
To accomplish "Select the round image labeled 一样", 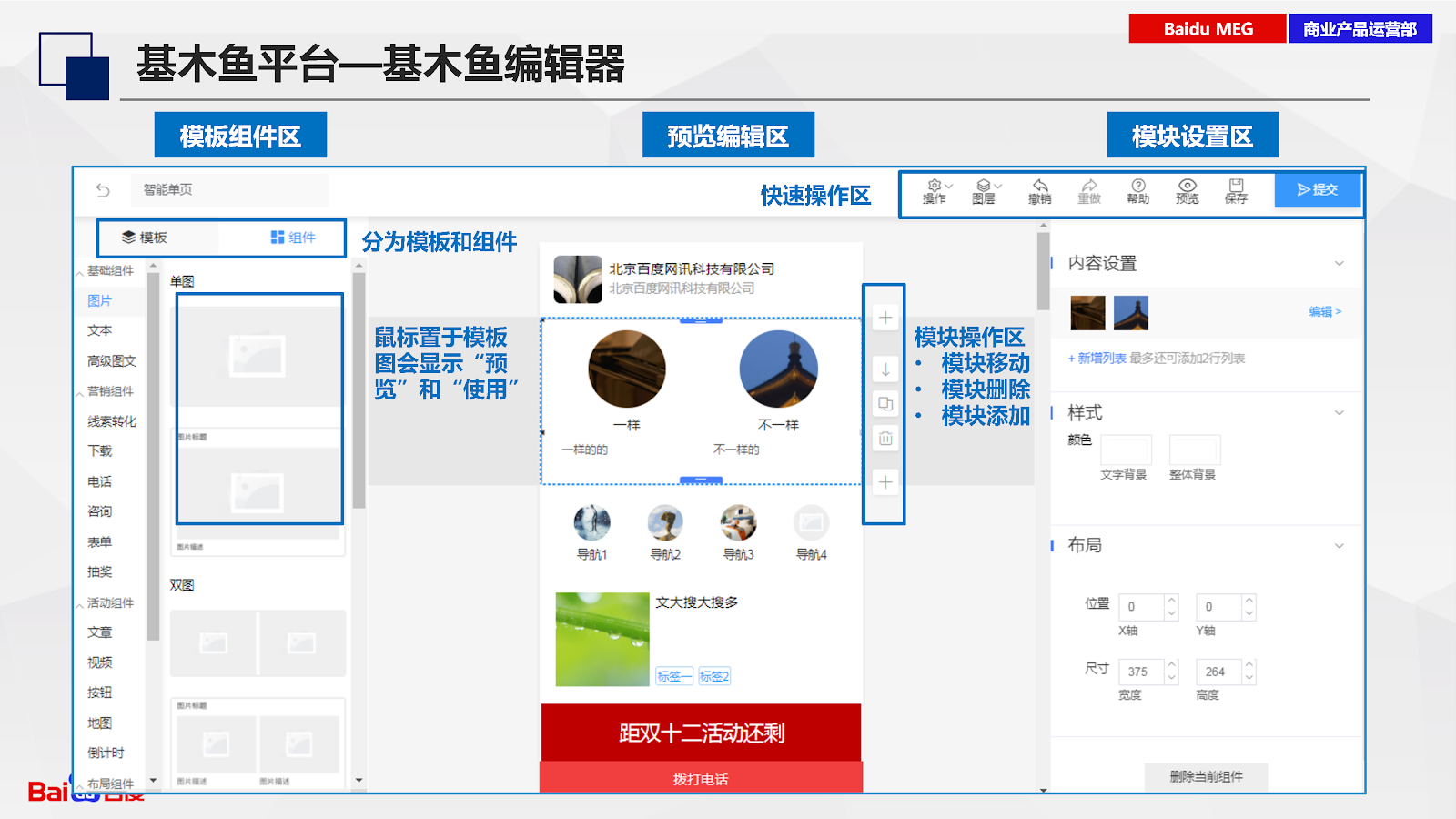I will click(x=627, y=369).
